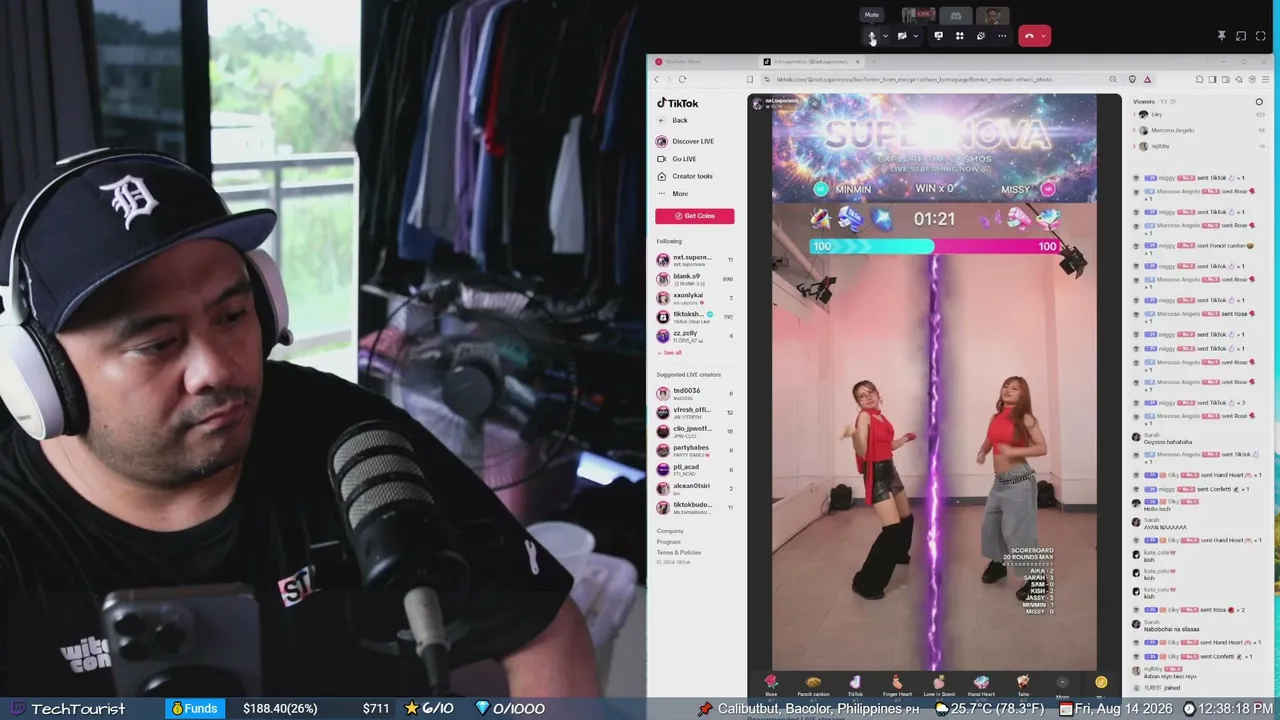Viewport: 1280px width, 720px height.
Task: Click the MINMIN team avatar in the battle
Action: pyautogui.click(x=821, y=189)
